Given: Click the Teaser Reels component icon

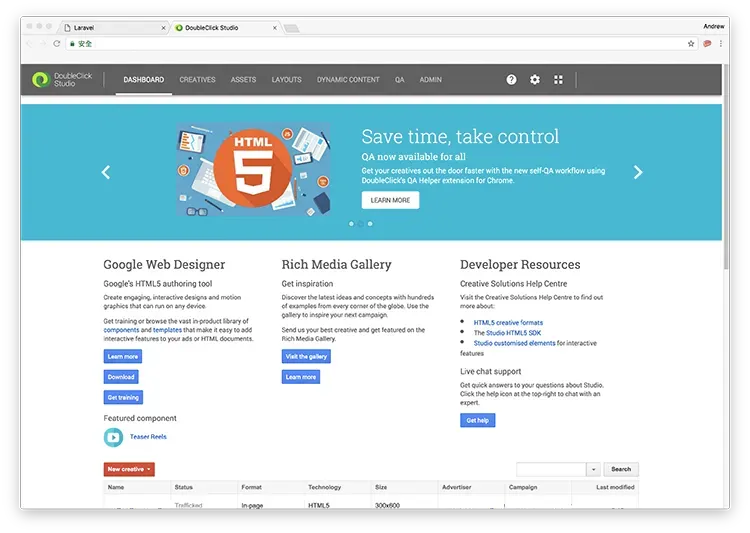Looking at the screenshot, I should [x=113, y=437].
